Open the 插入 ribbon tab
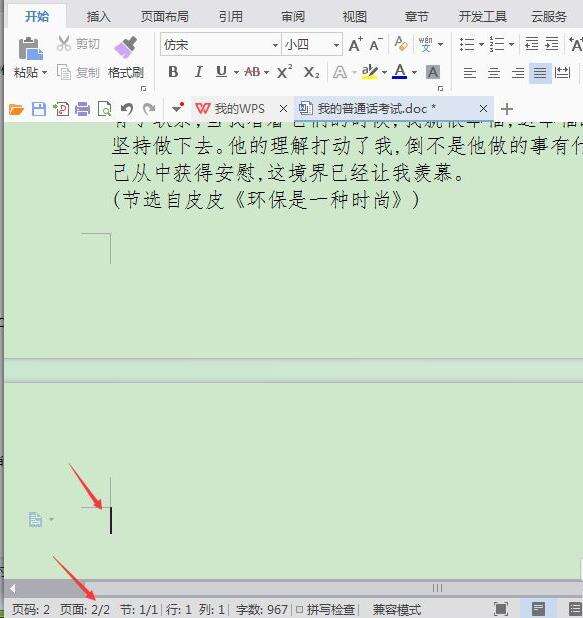This screenshot has height=618, width=583. (x=99, y=17)
